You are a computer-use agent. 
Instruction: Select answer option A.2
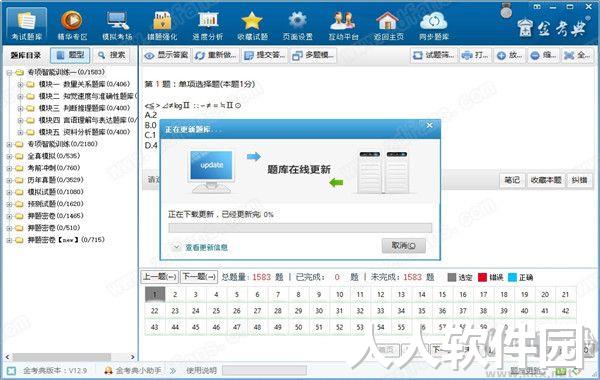[x=151, y=115]
